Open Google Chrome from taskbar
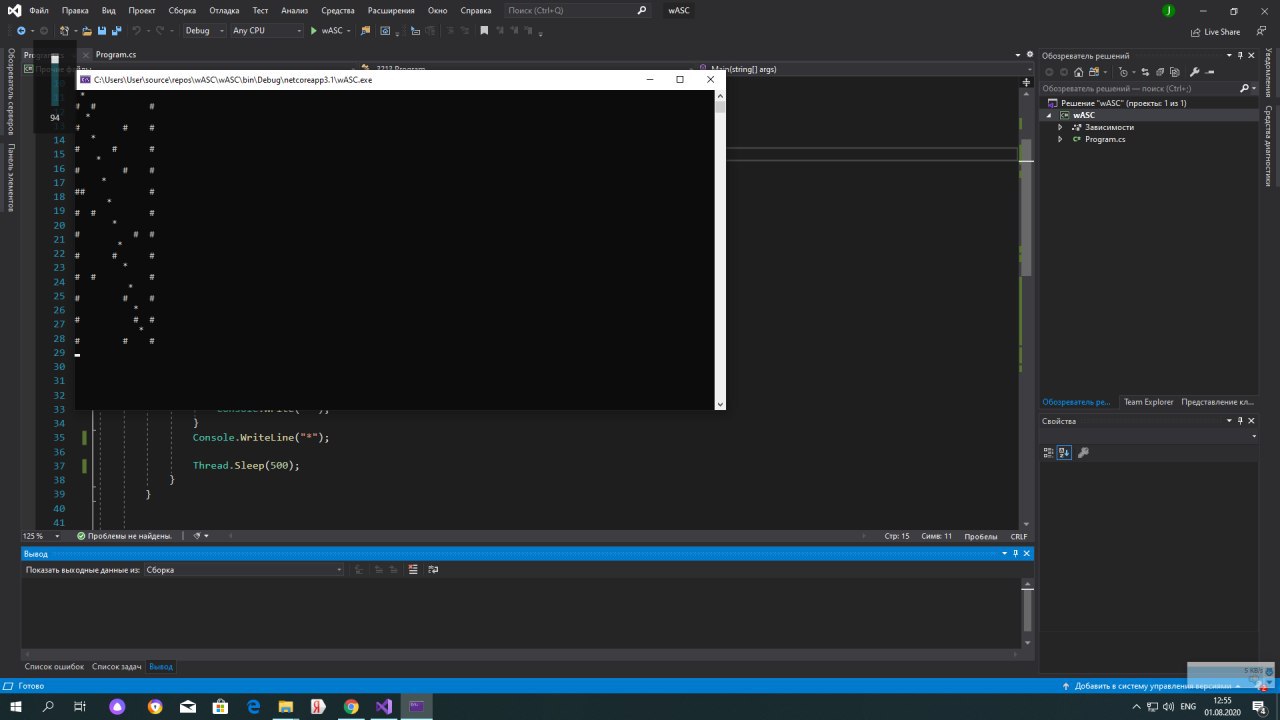Viewport: 1280px width, 720px height. click(x=351, y=706)
